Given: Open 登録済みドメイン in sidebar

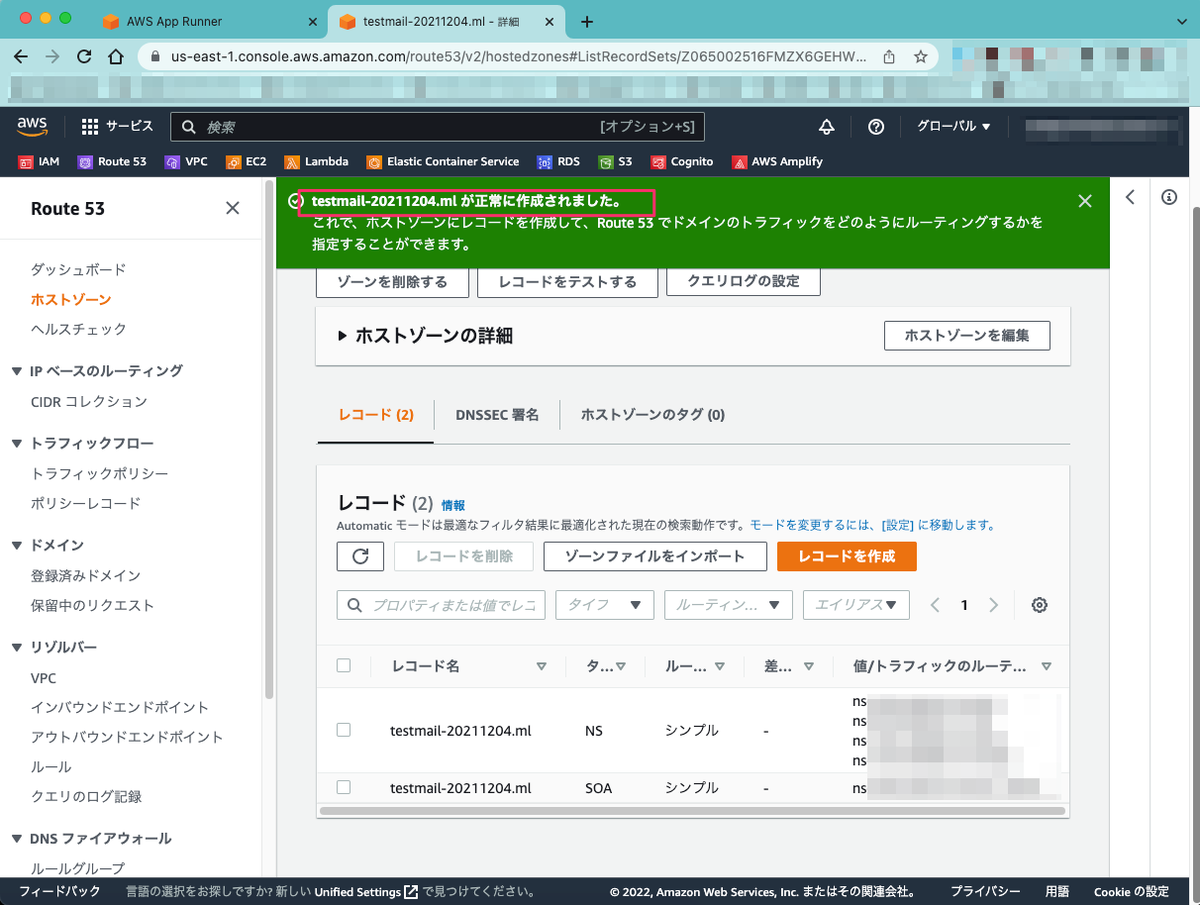Looking at the screenshot, I should pyautogui.click(x=86, y=575).
